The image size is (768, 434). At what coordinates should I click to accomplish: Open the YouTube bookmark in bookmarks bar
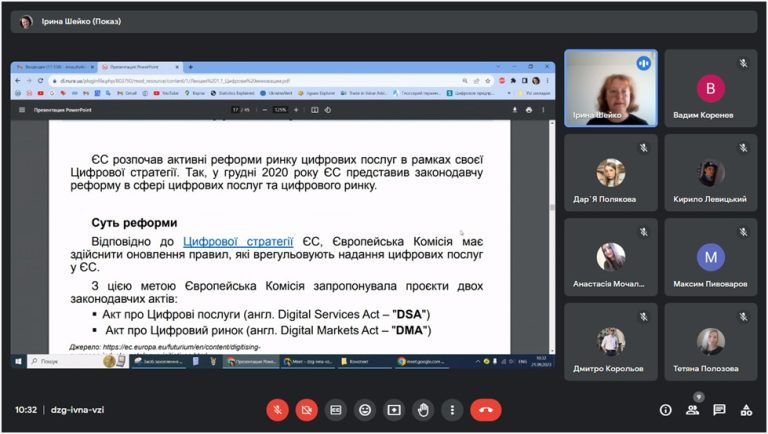point(166,93)
